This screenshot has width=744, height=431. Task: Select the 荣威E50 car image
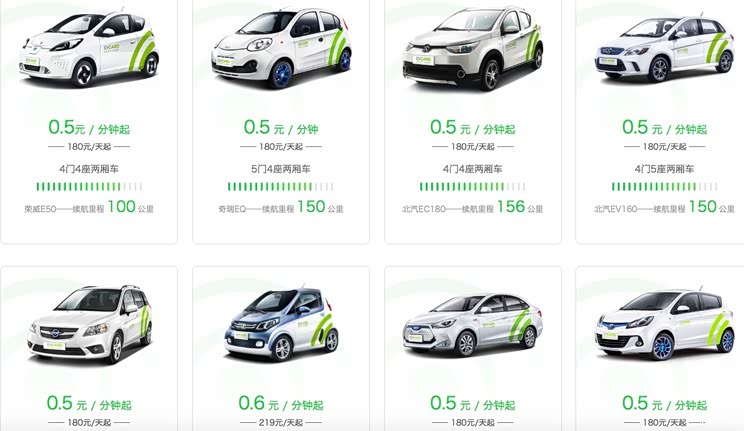tap(89, 47)
